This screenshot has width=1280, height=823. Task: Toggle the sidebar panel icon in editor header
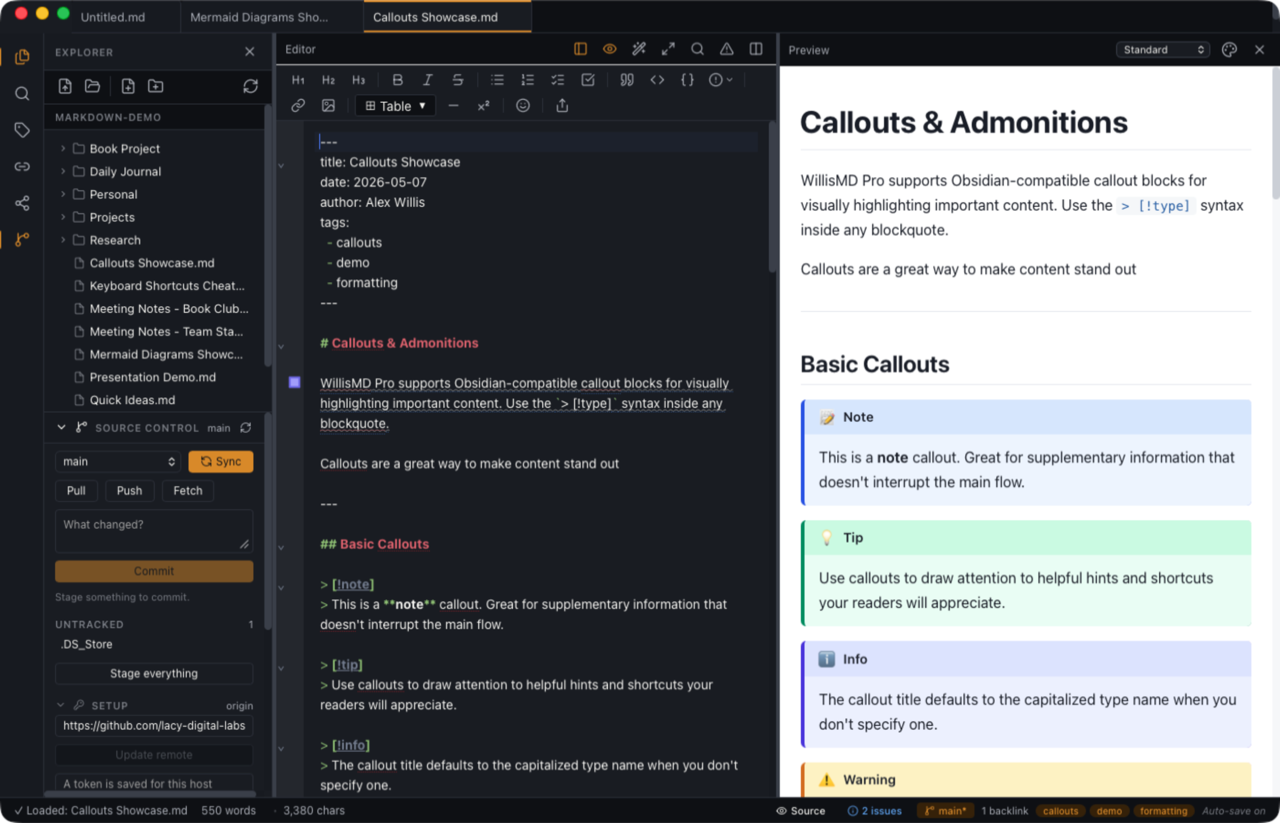coord(580,49)
